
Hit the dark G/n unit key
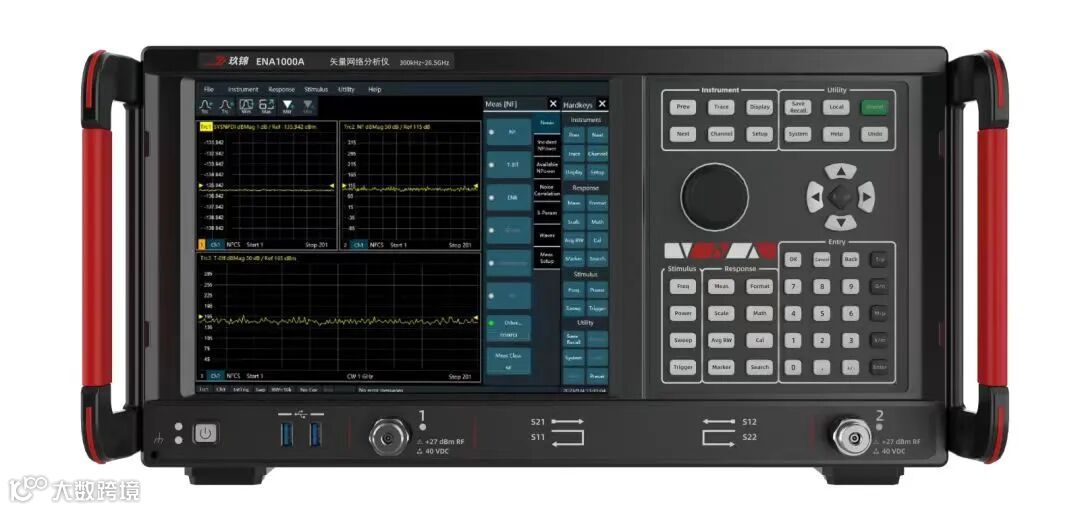coord(879,286)
